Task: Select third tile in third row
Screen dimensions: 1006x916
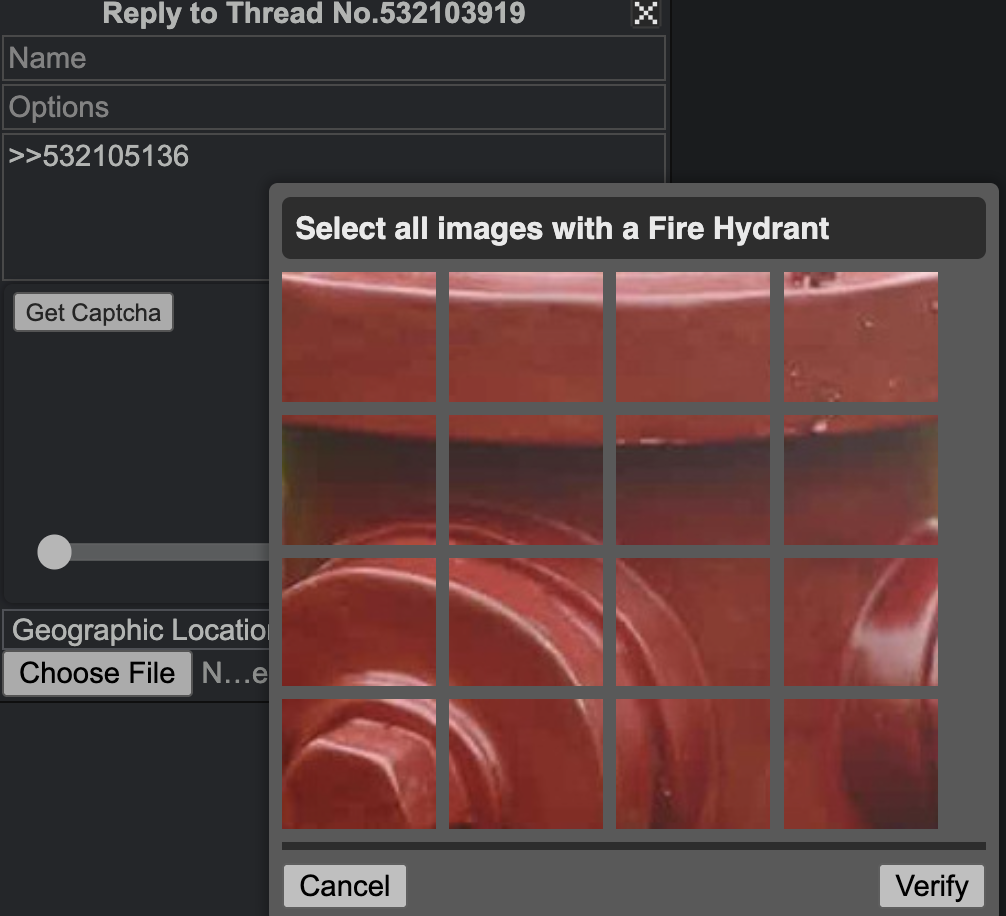Action: click(x=692, y=622)
